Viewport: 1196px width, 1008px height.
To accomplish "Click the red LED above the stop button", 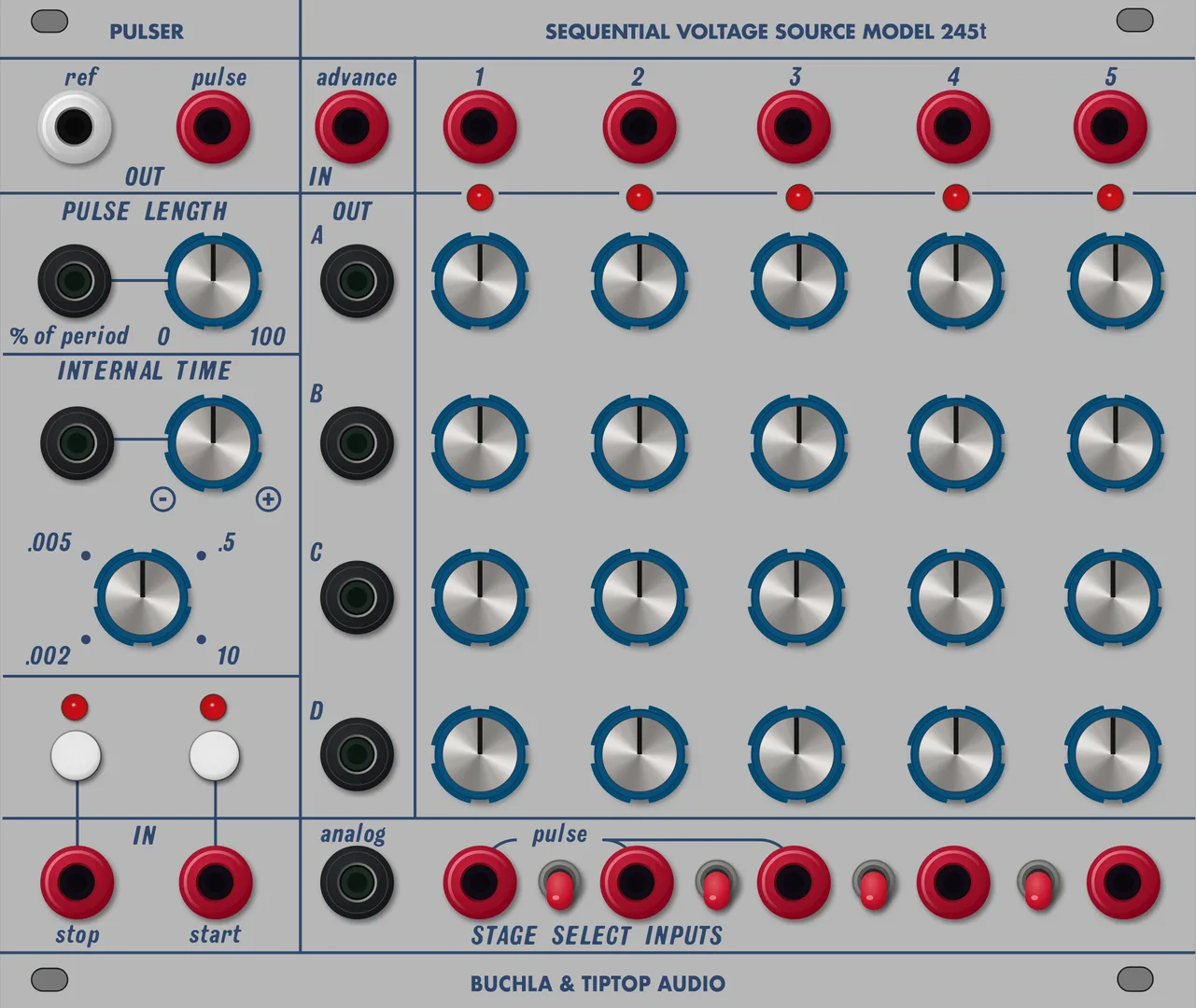I will 75,707.
